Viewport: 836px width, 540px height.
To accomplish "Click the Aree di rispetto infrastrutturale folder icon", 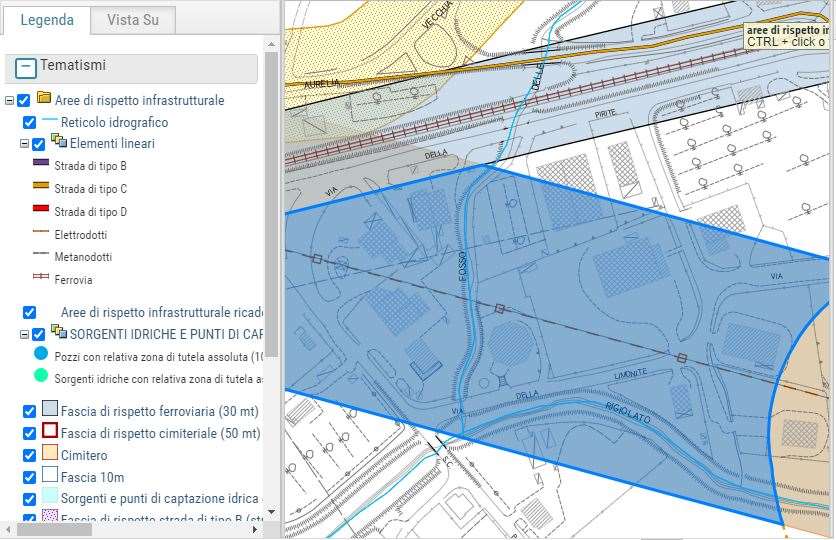I will [44, 98].
